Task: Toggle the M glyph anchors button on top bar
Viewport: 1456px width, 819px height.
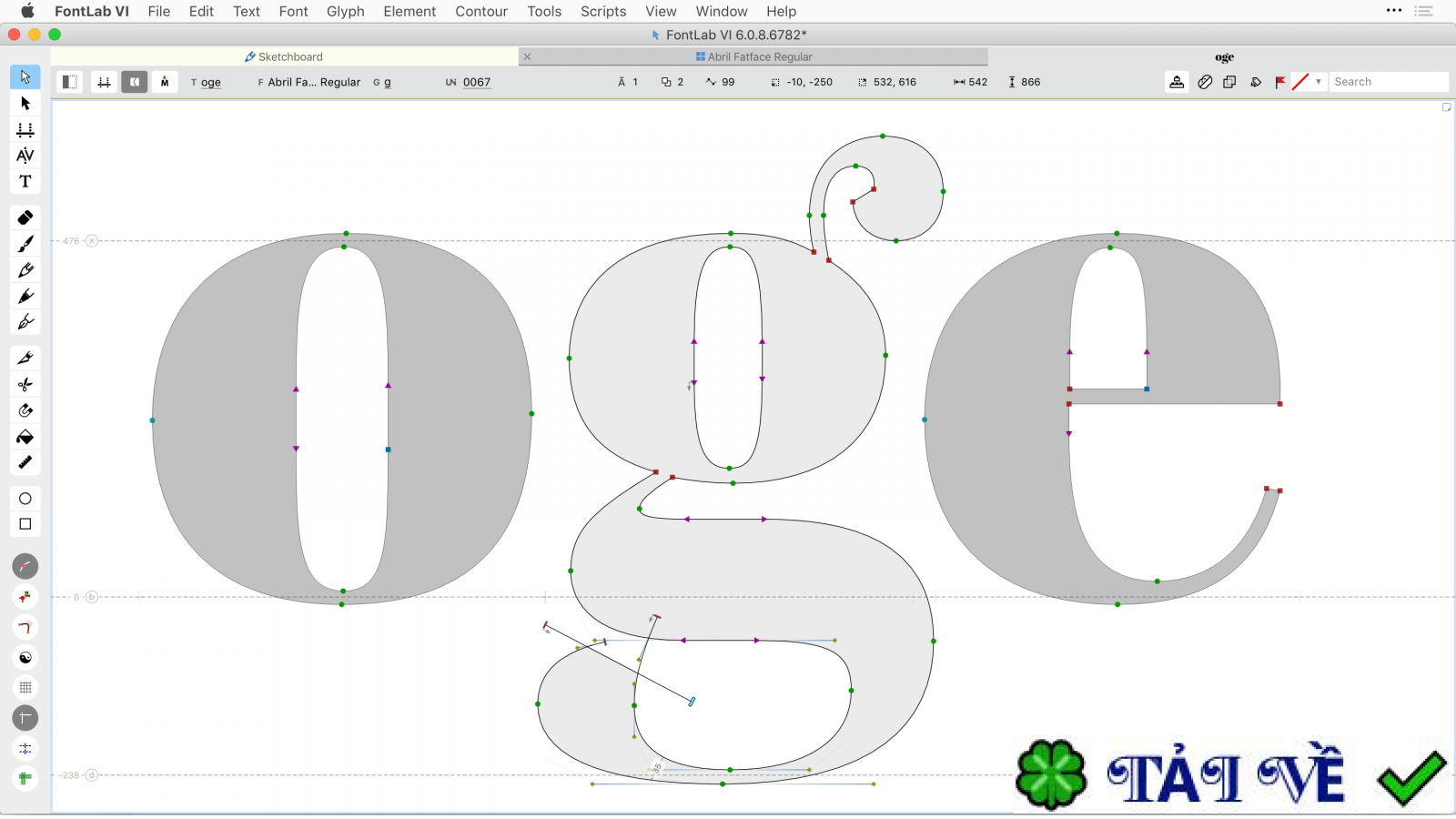Action: (165, 82)
